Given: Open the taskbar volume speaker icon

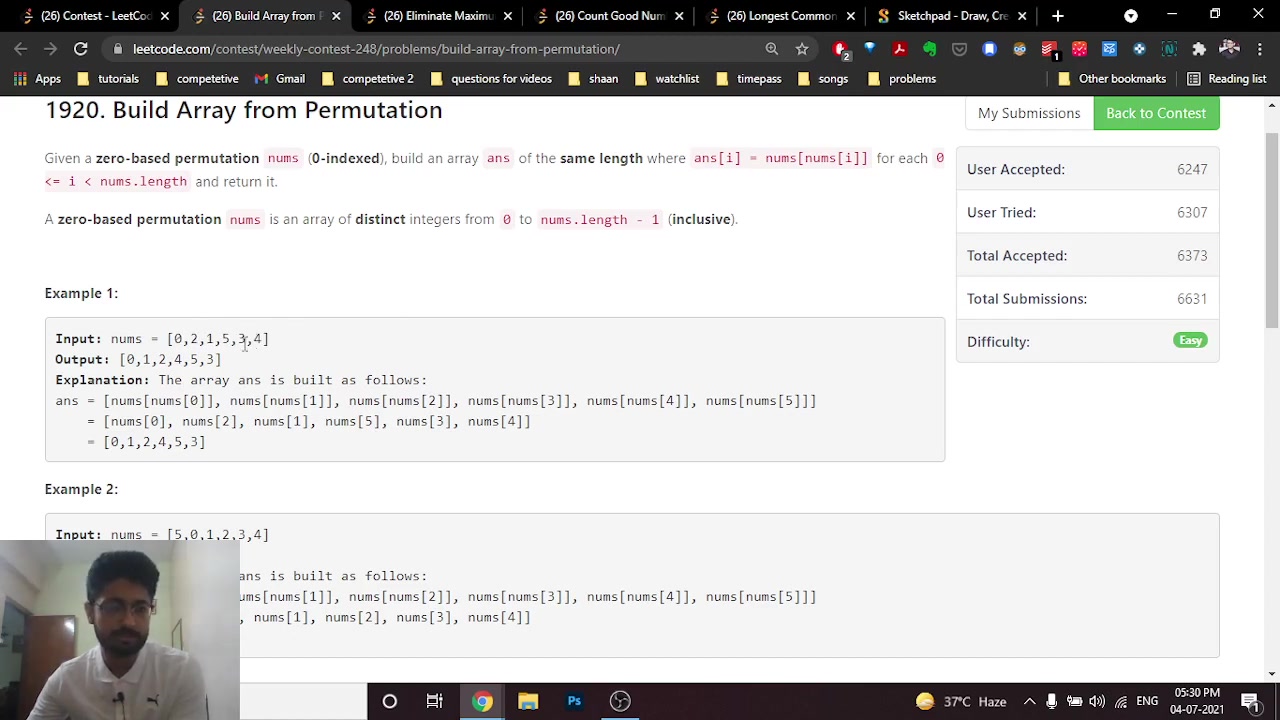Looking at the screenshot, I should 1097,701.
